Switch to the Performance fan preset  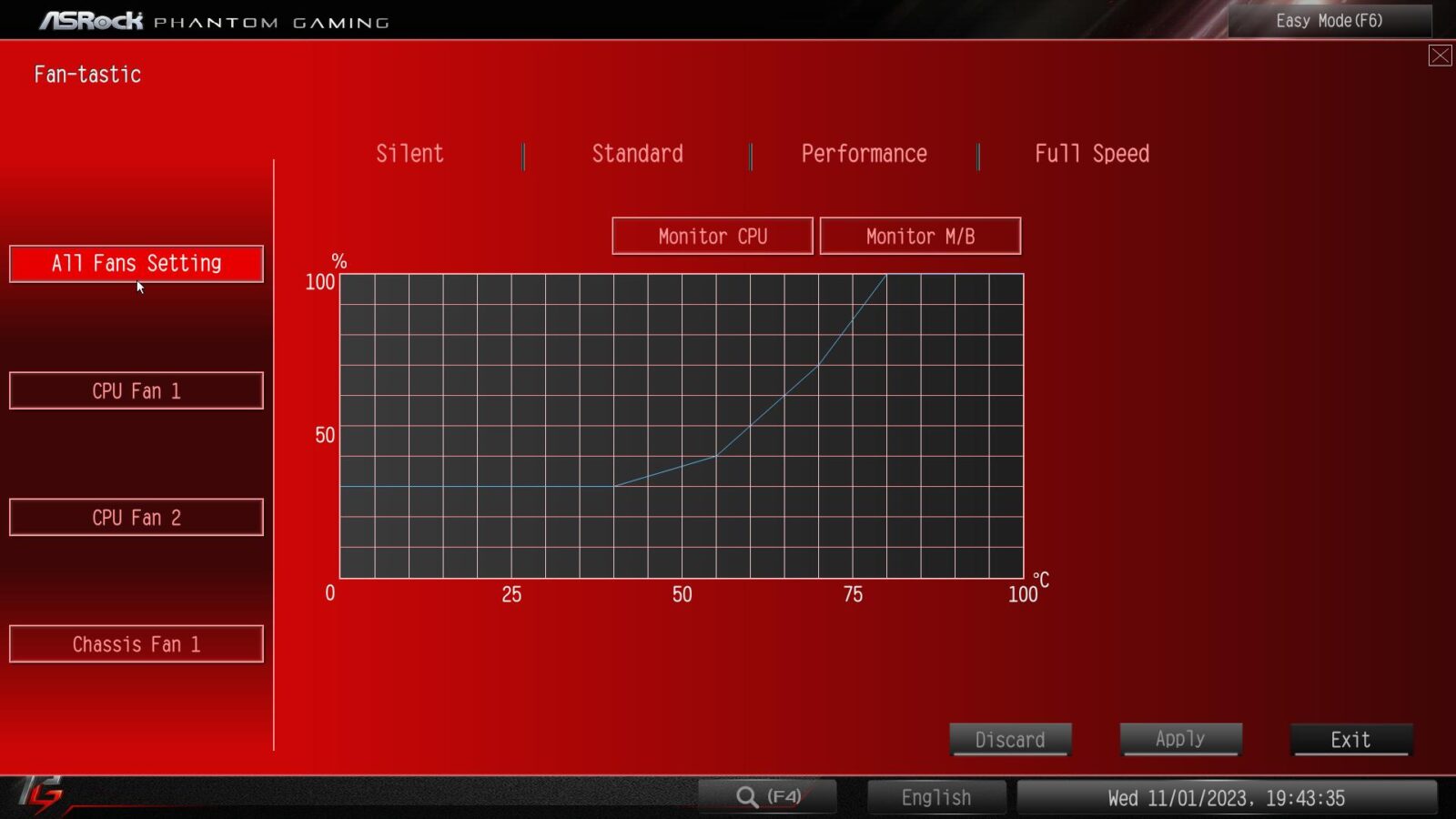[x=864, y=154]
